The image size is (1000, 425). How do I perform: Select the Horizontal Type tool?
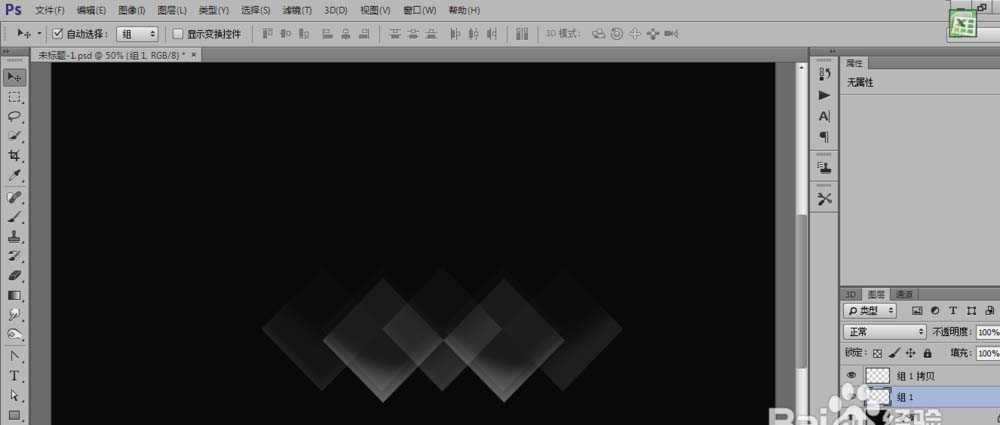(15, 376)
